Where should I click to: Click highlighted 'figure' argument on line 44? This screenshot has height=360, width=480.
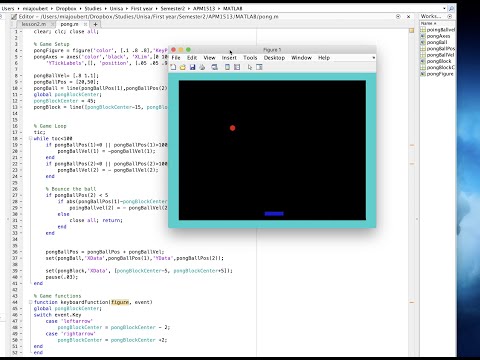(120, 302)
